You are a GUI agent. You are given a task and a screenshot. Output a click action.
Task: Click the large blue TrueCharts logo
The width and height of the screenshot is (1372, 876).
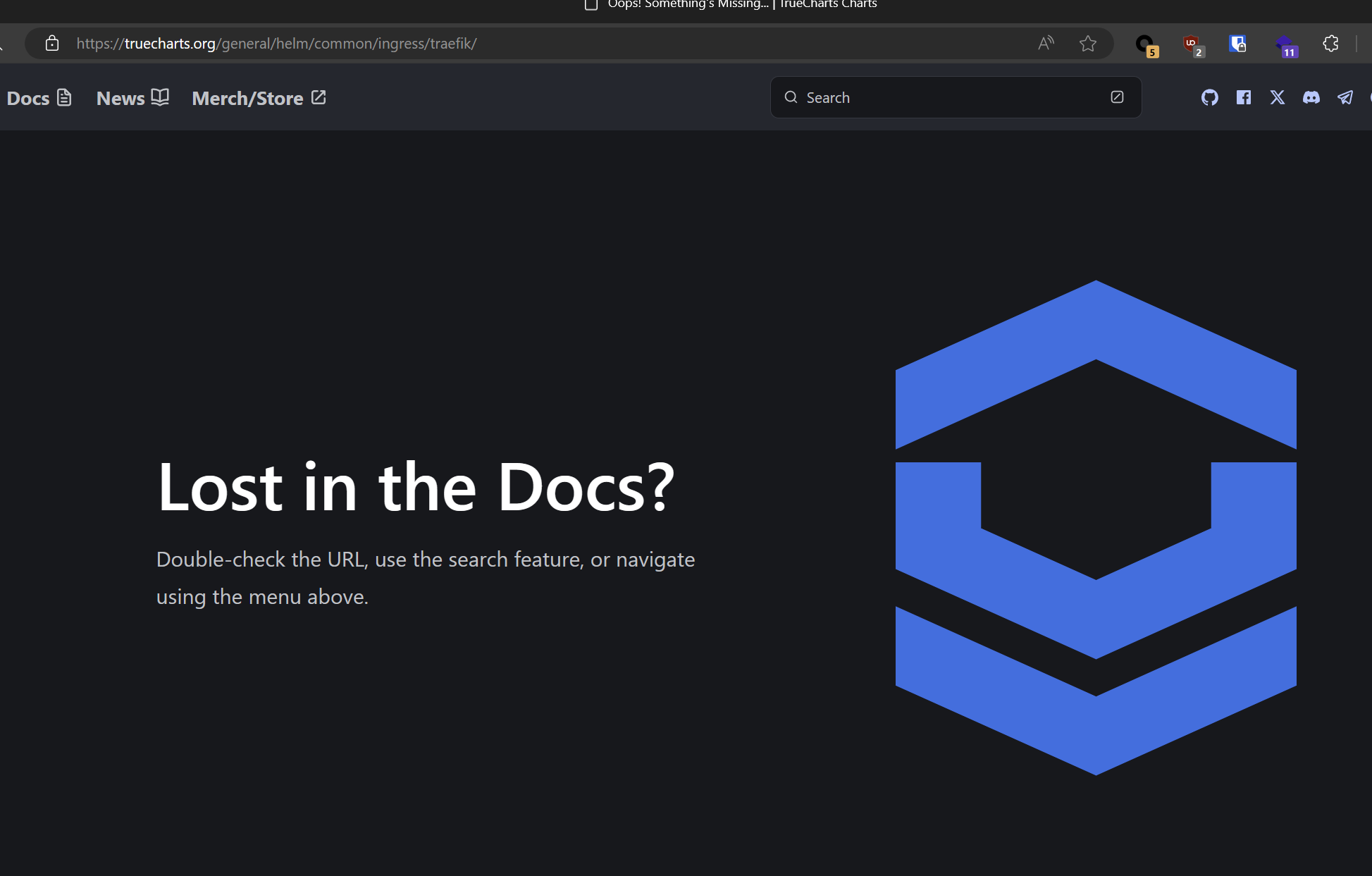(x=1095, y=527)
